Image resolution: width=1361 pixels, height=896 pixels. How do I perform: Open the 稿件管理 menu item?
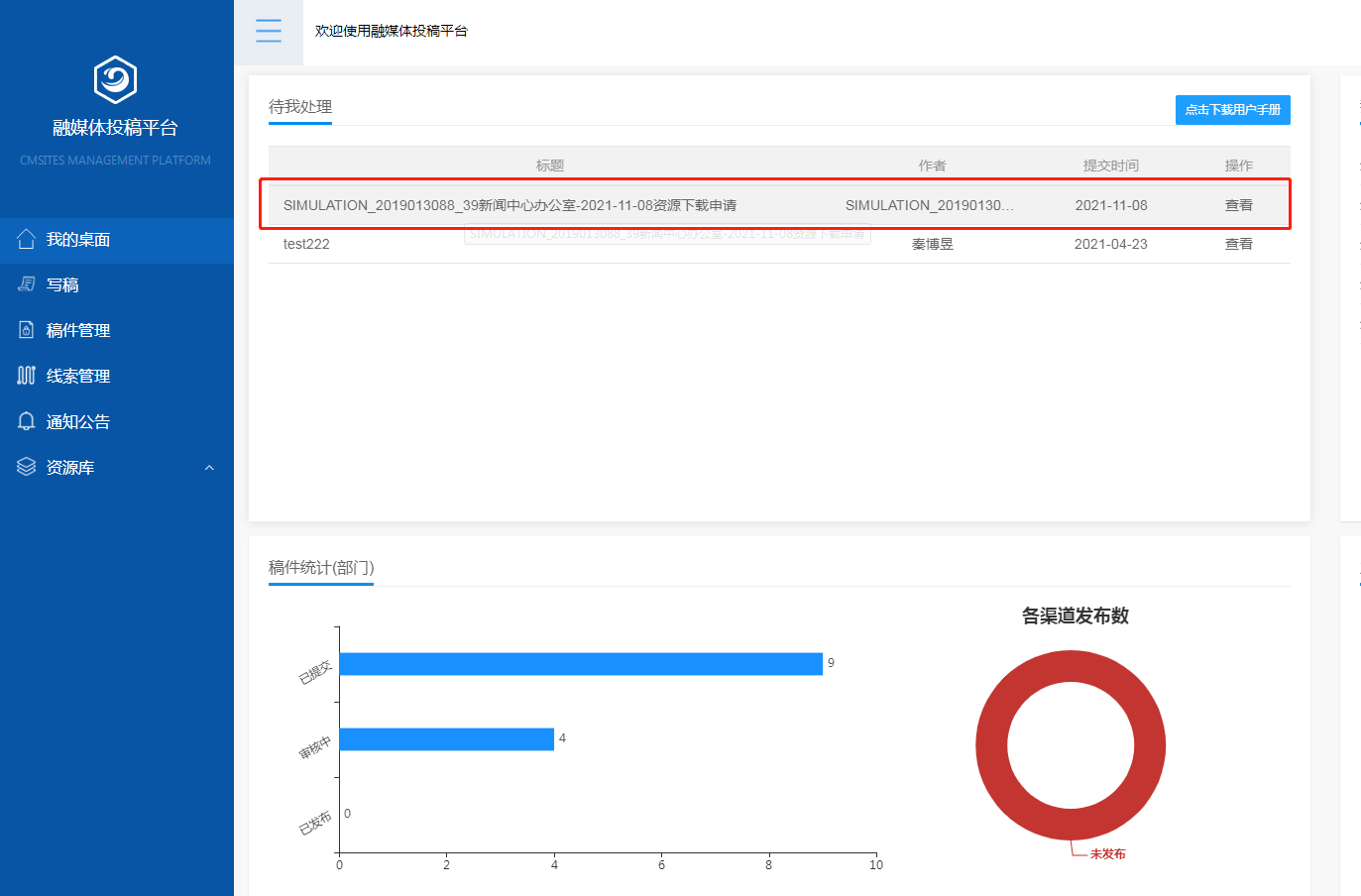tap(78, 331)
